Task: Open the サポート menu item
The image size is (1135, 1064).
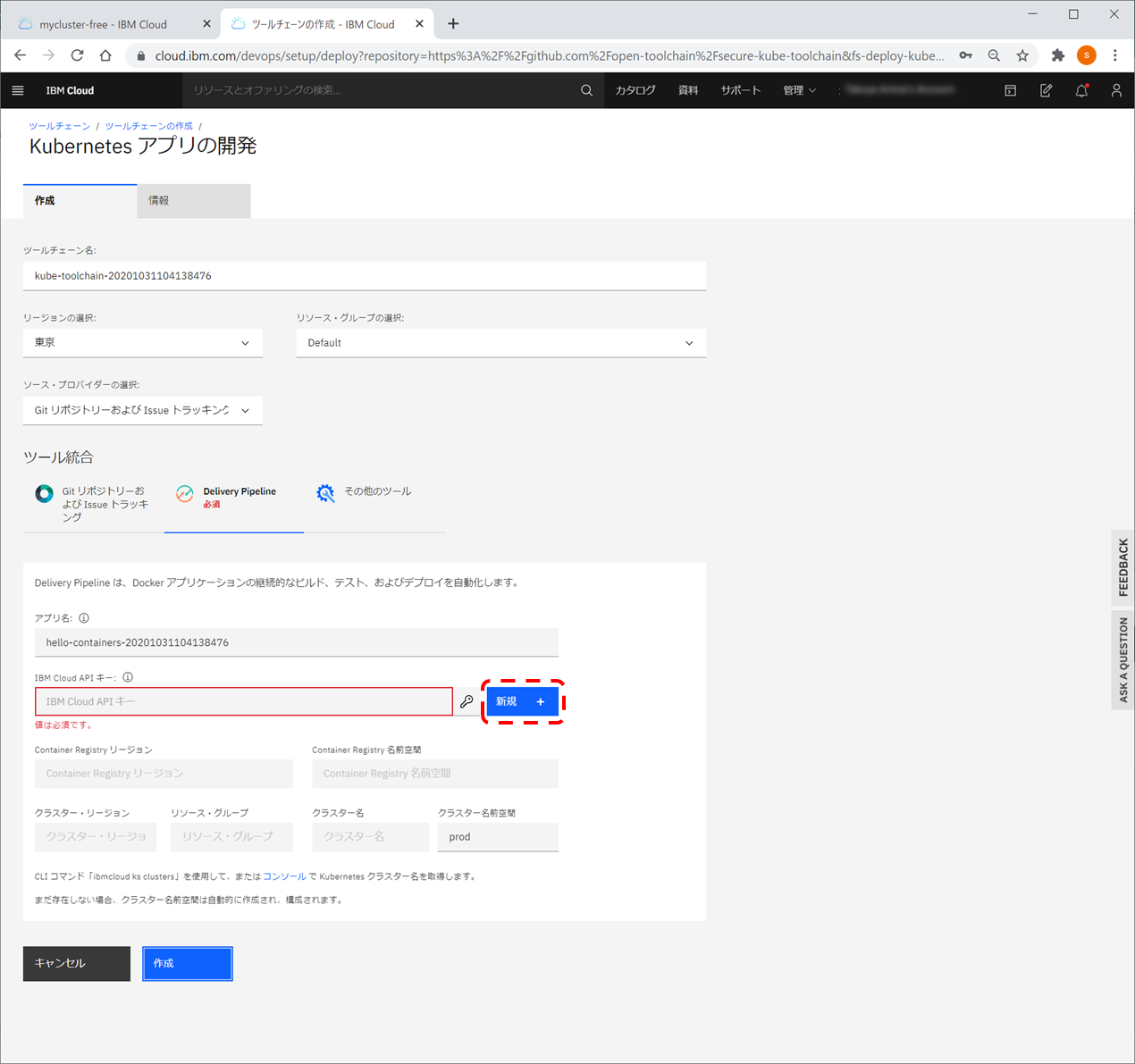Action: click(741, 90)
